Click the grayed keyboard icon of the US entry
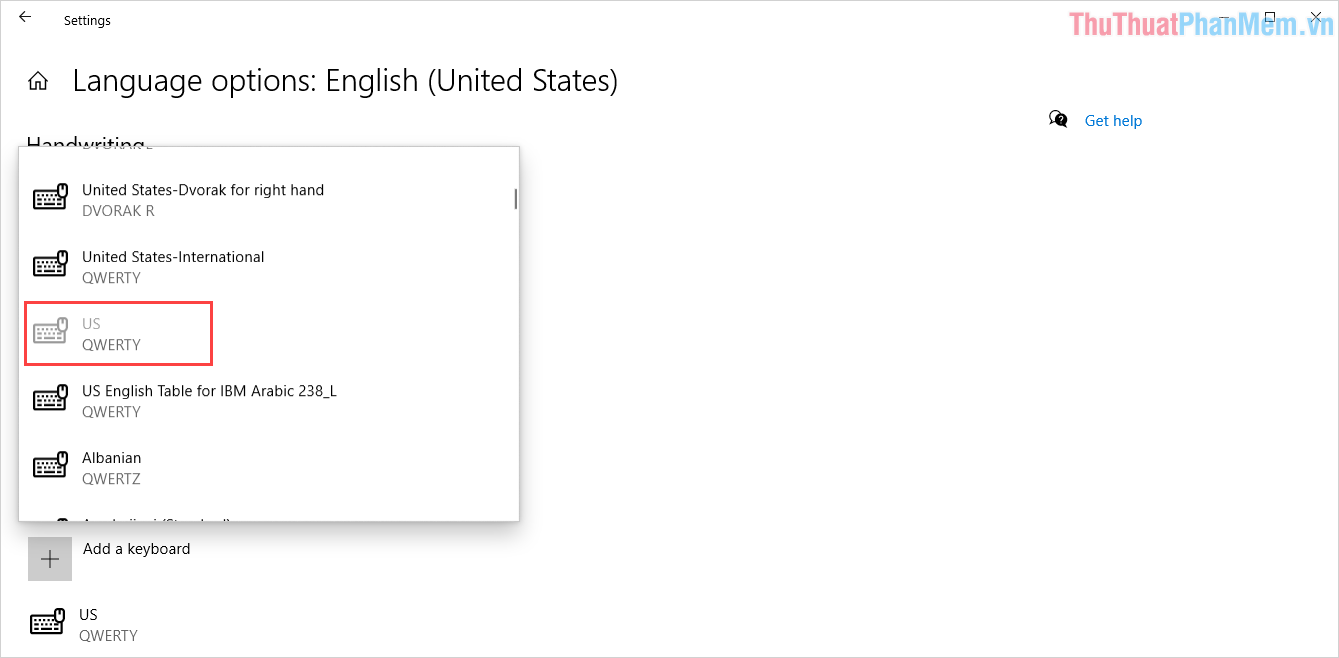1339x658 pixels. click(50, 331)
